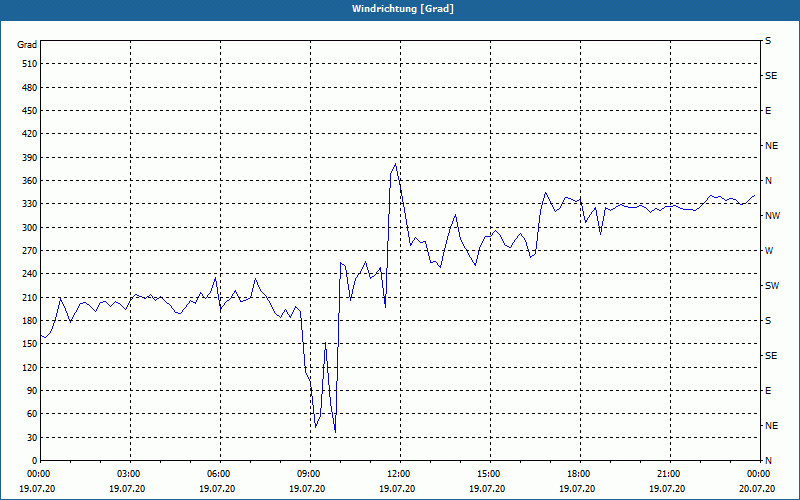Click the 21:00 time label
800x500 pixels.
670,474
